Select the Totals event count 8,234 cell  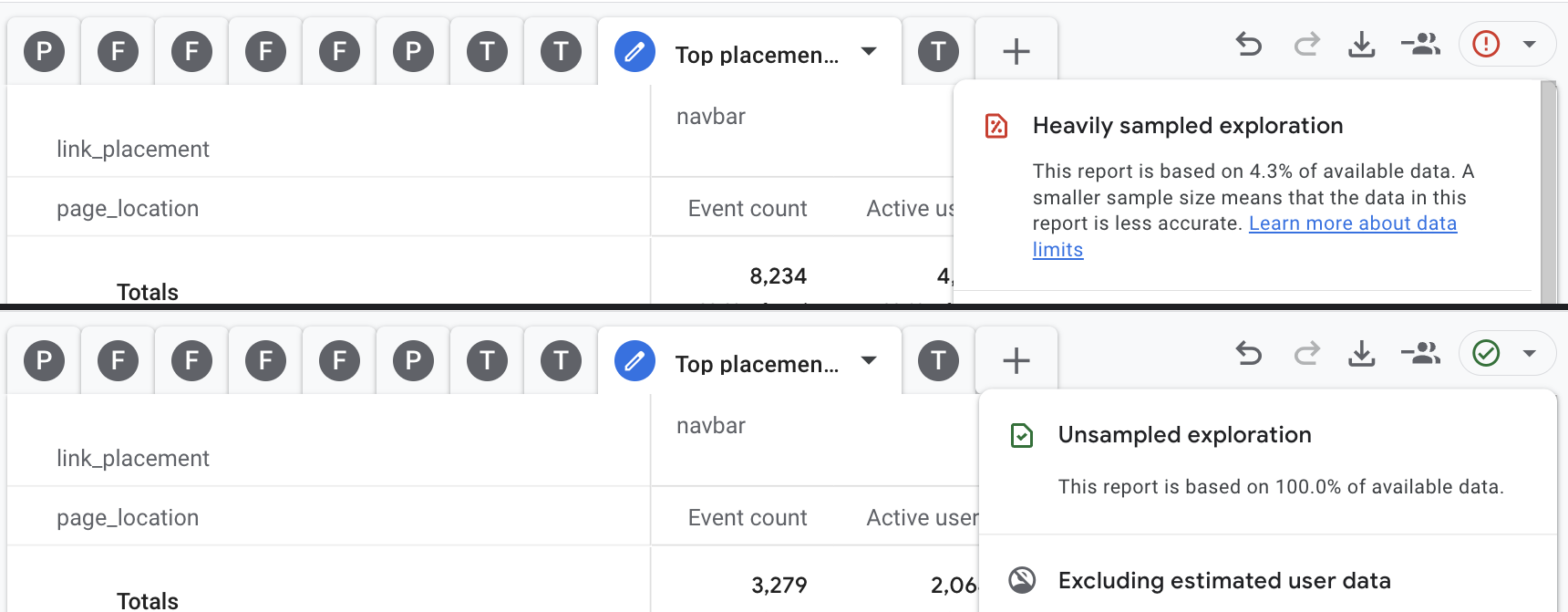coord(778,276)
